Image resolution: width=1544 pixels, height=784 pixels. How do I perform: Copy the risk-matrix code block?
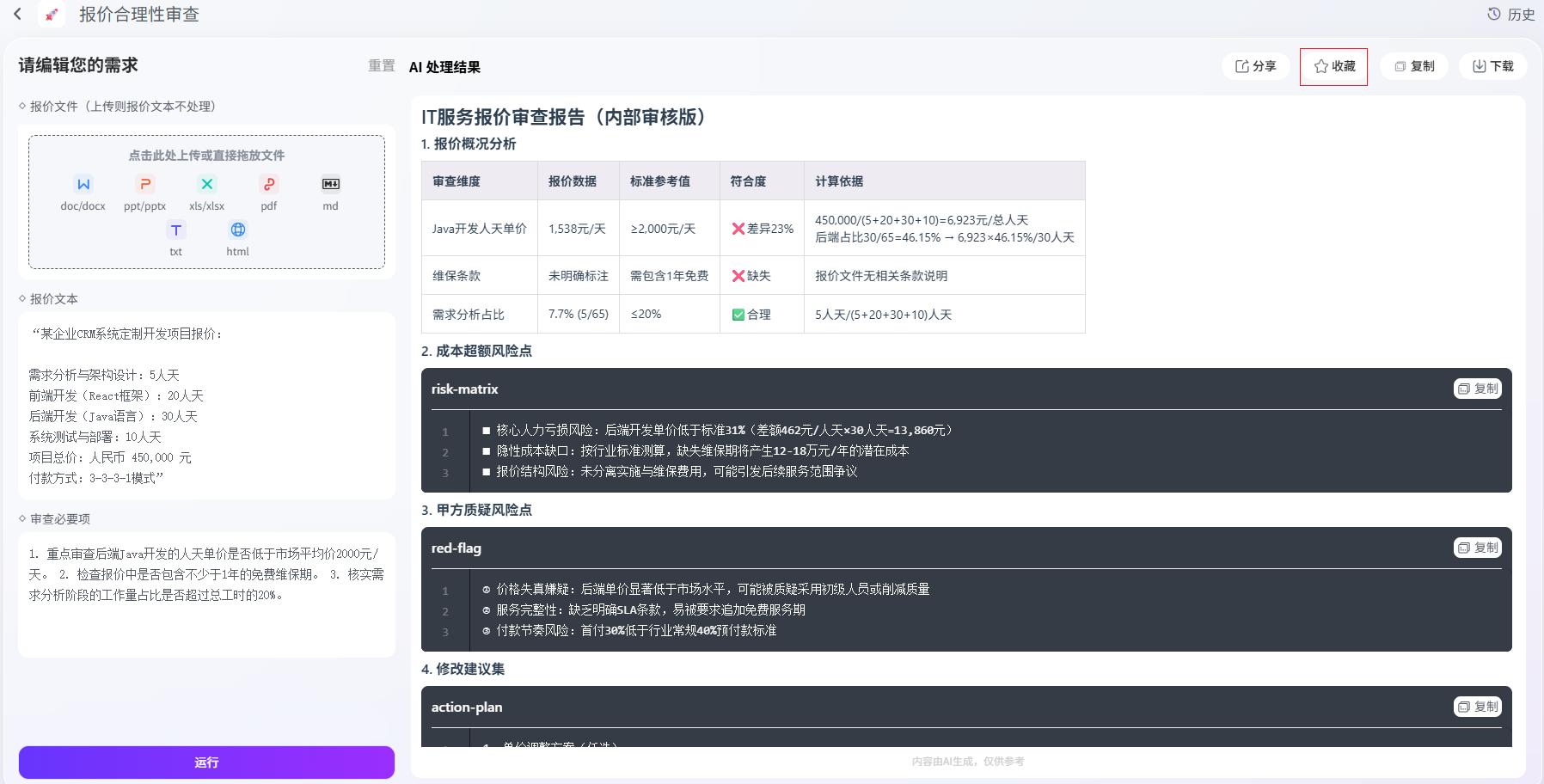[1478, 389]
